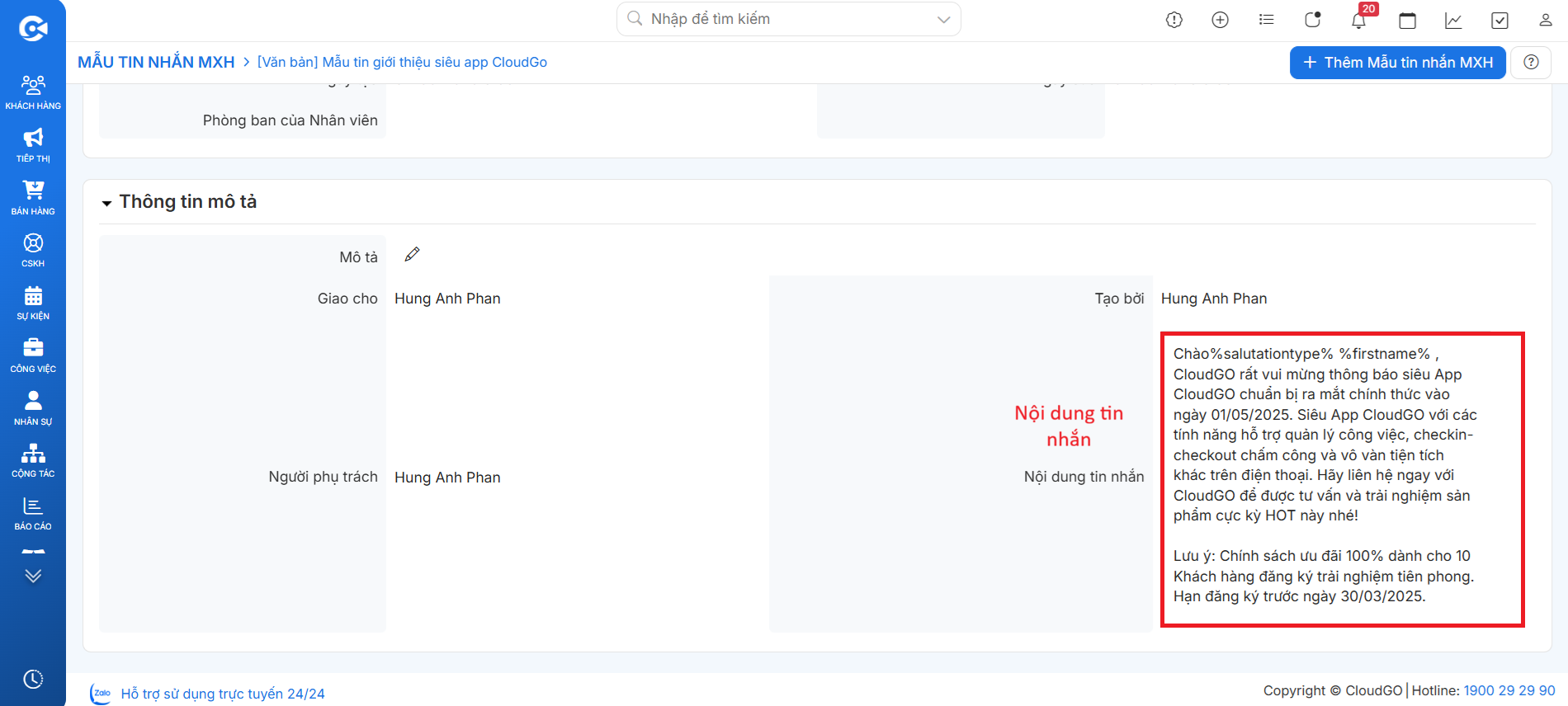Click the hotline number 1900 29 29 90
1568x706 pixels.
(x=1509, y=690)
